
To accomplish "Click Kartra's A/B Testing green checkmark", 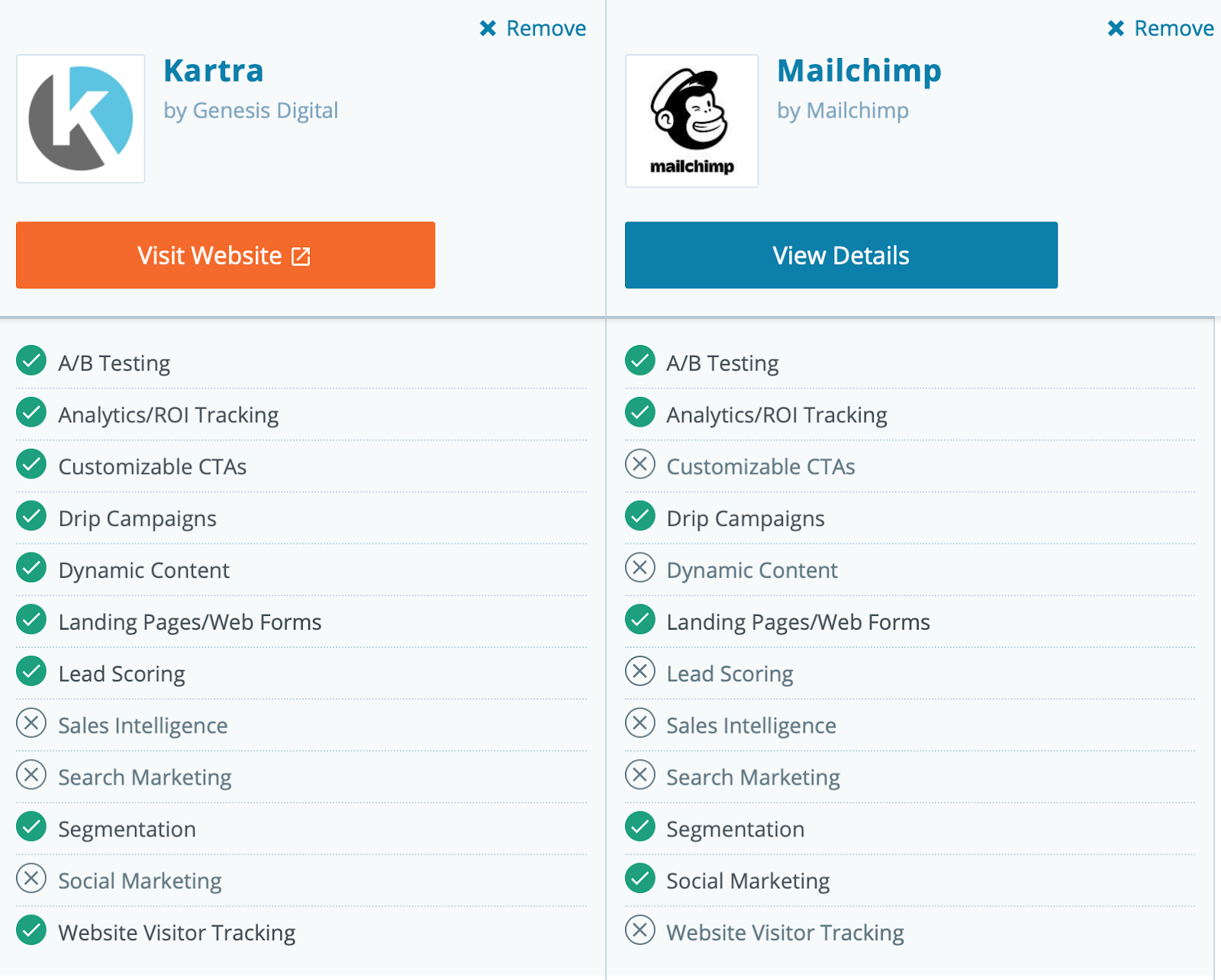I will (x=31, y=361).
